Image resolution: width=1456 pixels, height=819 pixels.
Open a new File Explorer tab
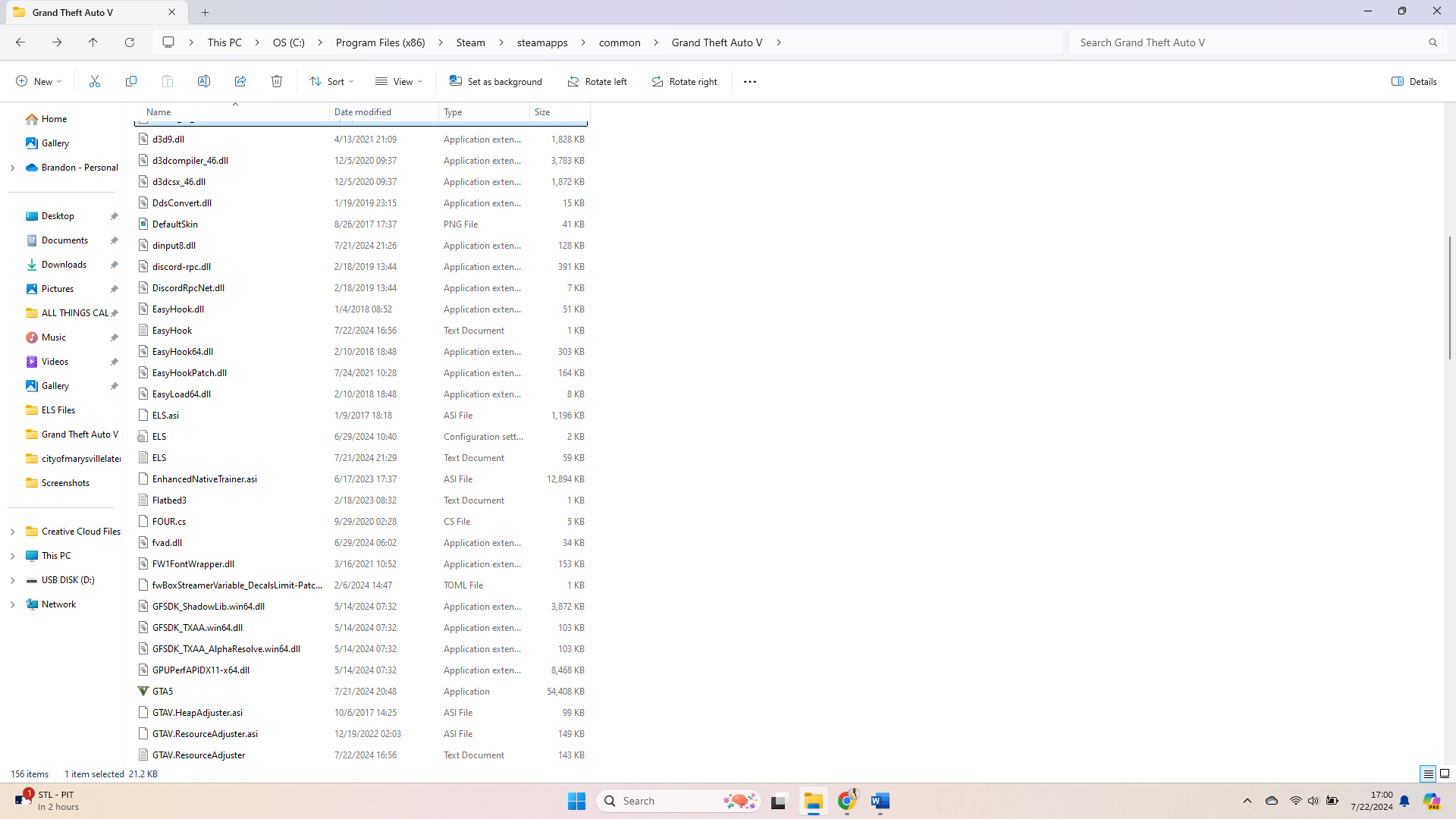206,12
